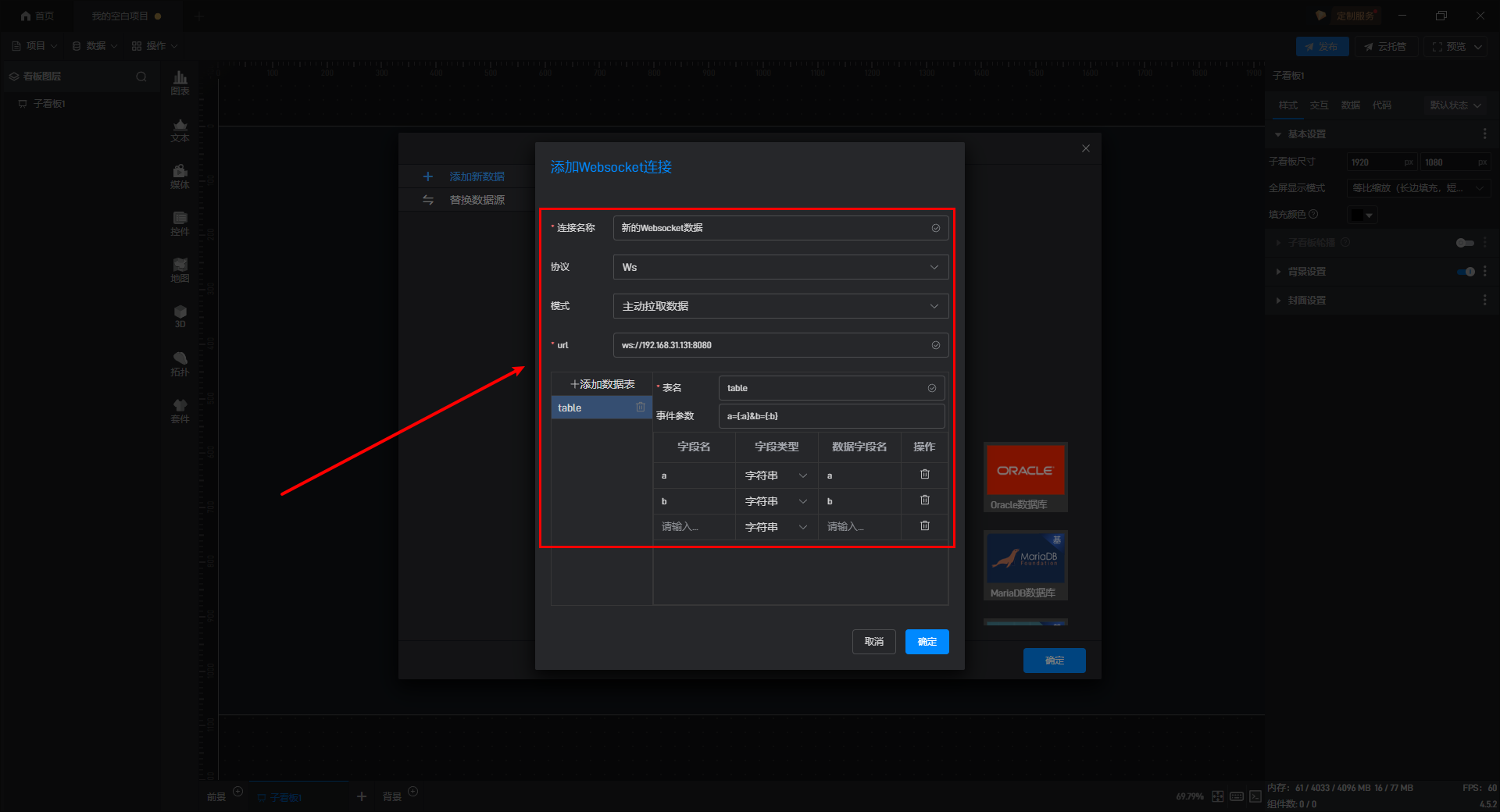Viewport: 1500px width, 812px height.
Task: Open the 拓扑 (topology) component panel
Action: [x=180, y=365]
